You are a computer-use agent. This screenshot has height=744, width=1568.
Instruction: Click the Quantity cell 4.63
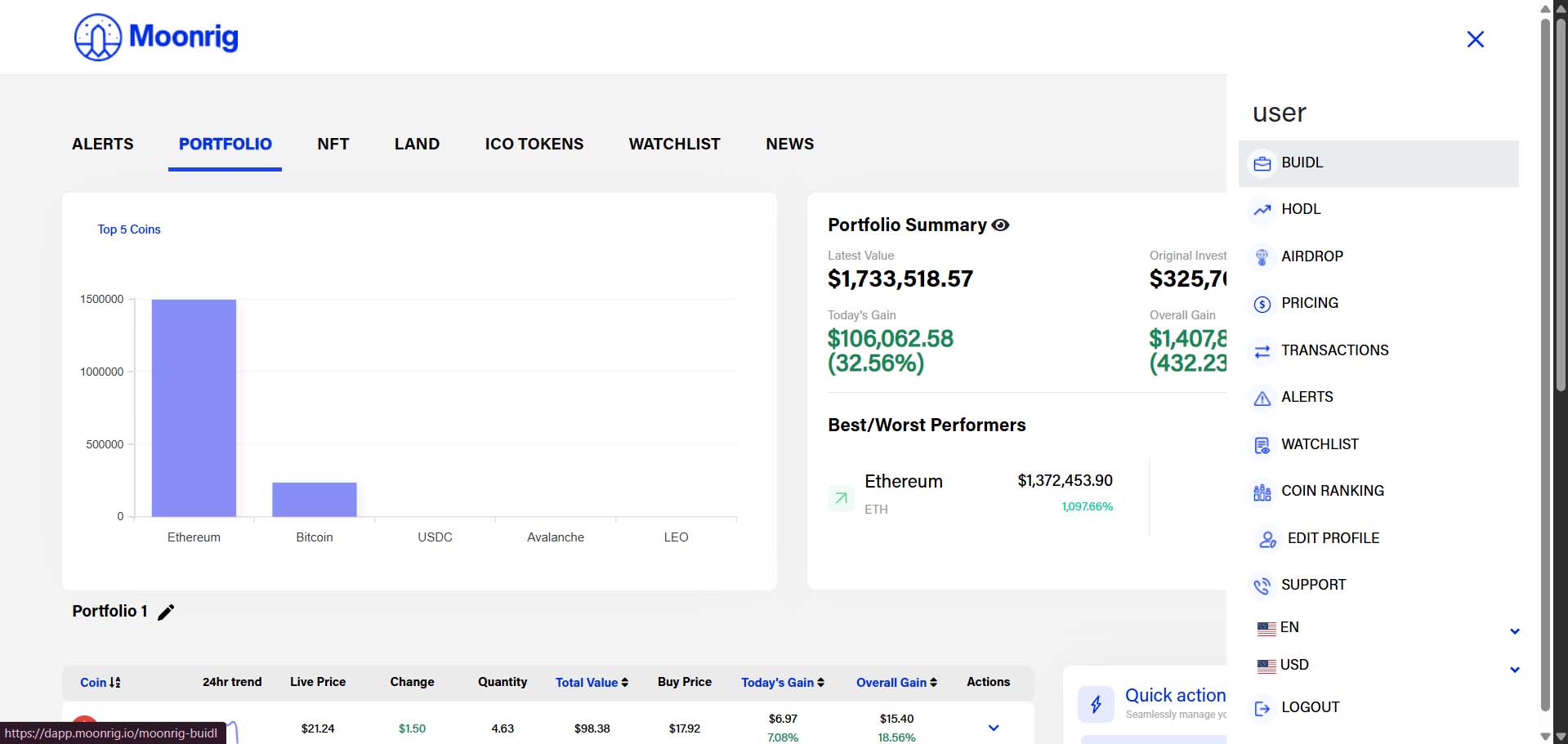point(503,728)
